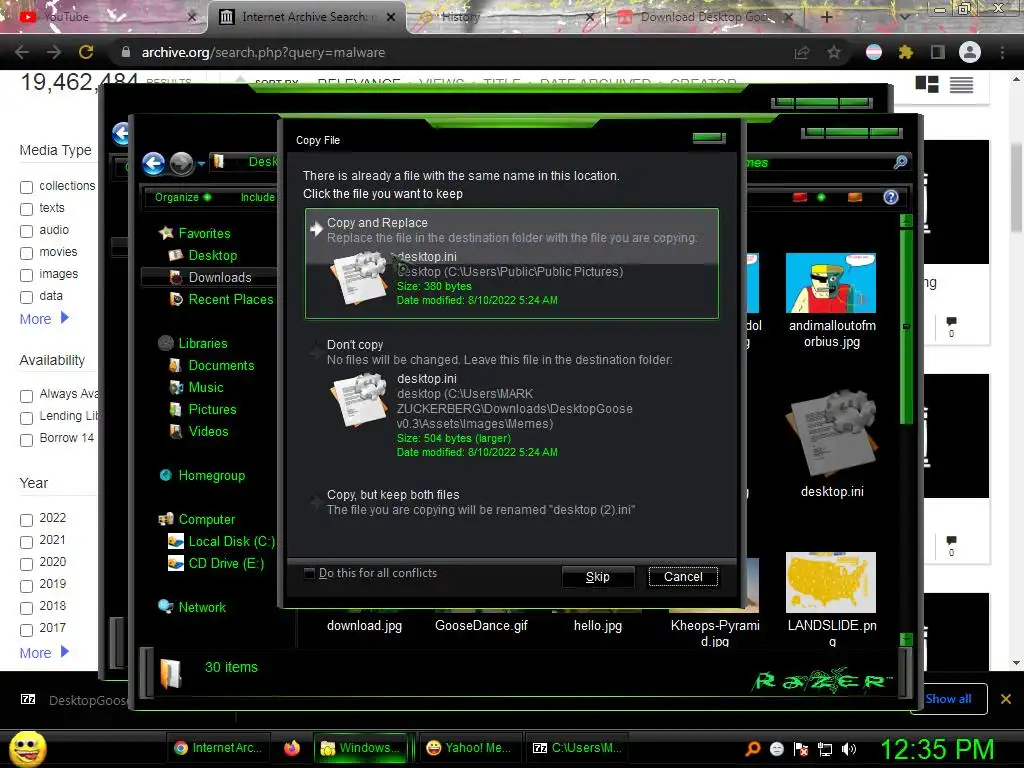
Task: Select Downloads in navigation pane
Action: pyautogui.click(x=220, y=278)
